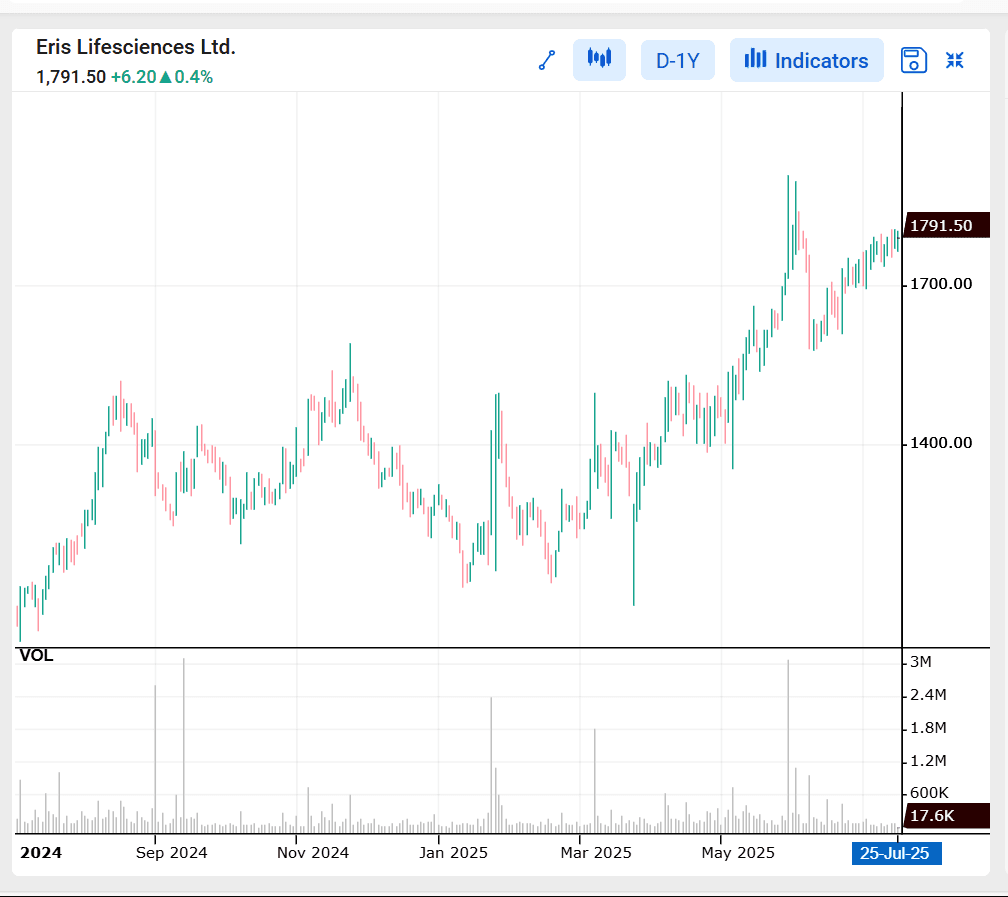
Task: Click the Jan 2025 axis label
Action: tap(453, 853)
